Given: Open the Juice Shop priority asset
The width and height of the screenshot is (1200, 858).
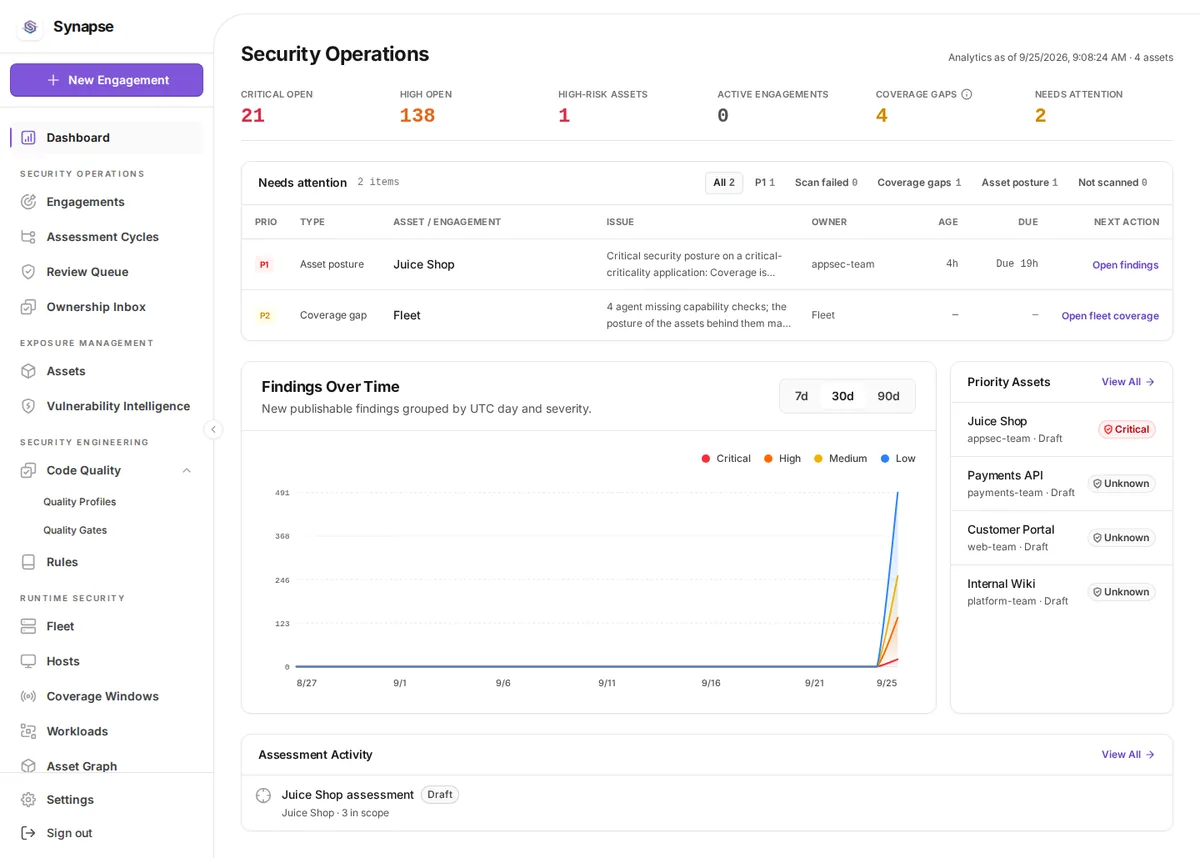Looking at the screenshot, I should [1061, 429].
